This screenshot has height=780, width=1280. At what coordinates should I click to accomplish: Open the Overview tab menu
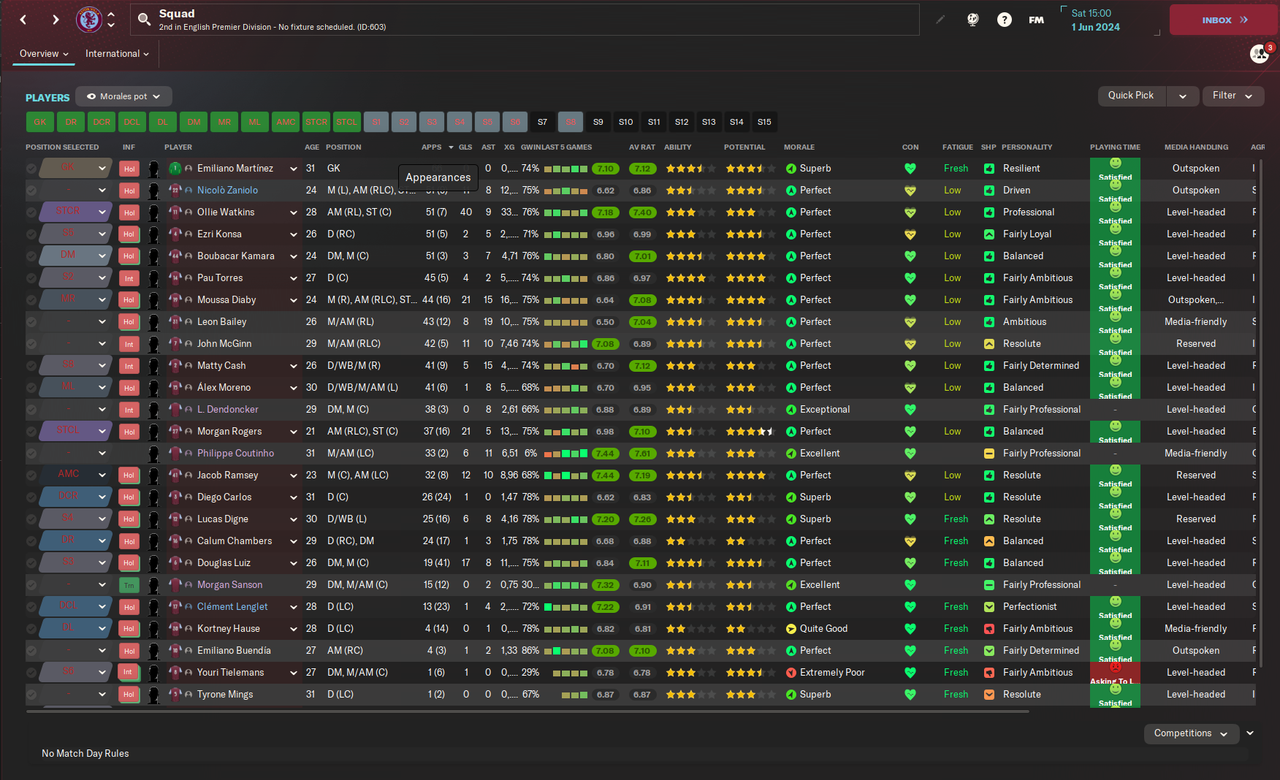44,54
